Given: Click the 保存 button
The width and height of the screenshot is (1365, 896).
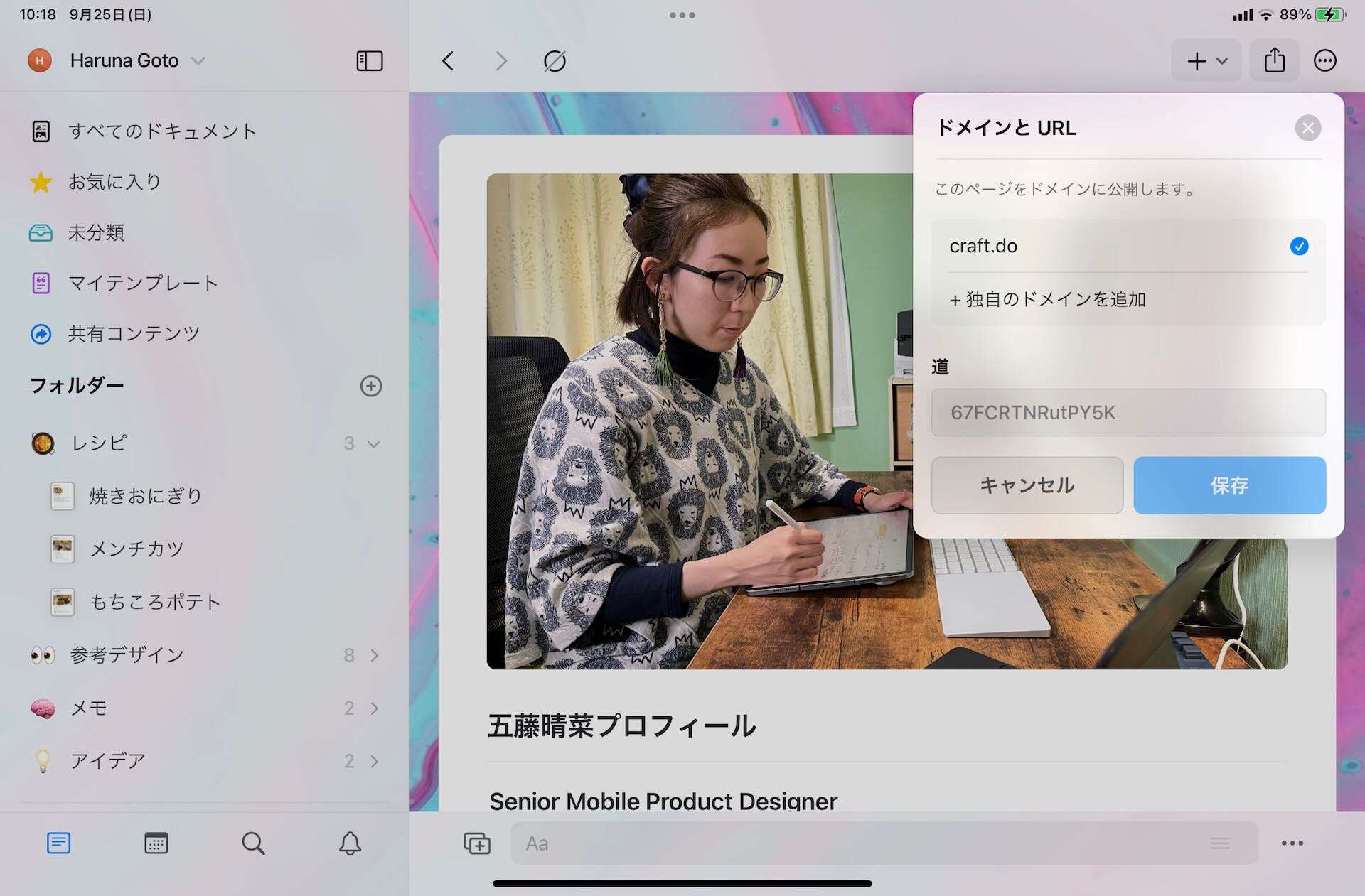Looking at the screenshot, I should click(1229, 485).
